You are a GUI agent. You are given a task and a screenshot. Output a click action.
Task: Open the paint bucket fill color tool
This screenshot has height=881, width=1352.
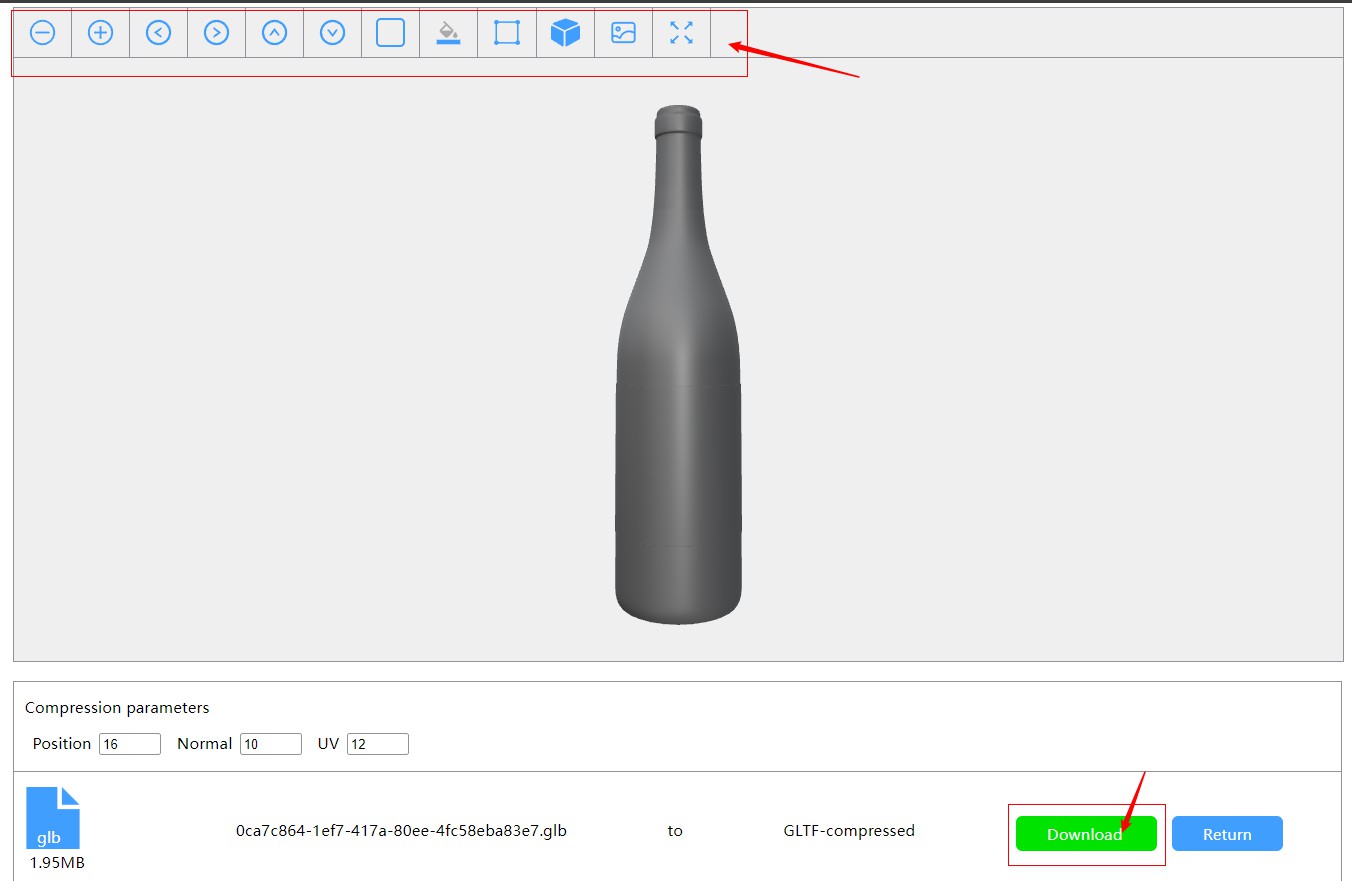pos(449,33)
